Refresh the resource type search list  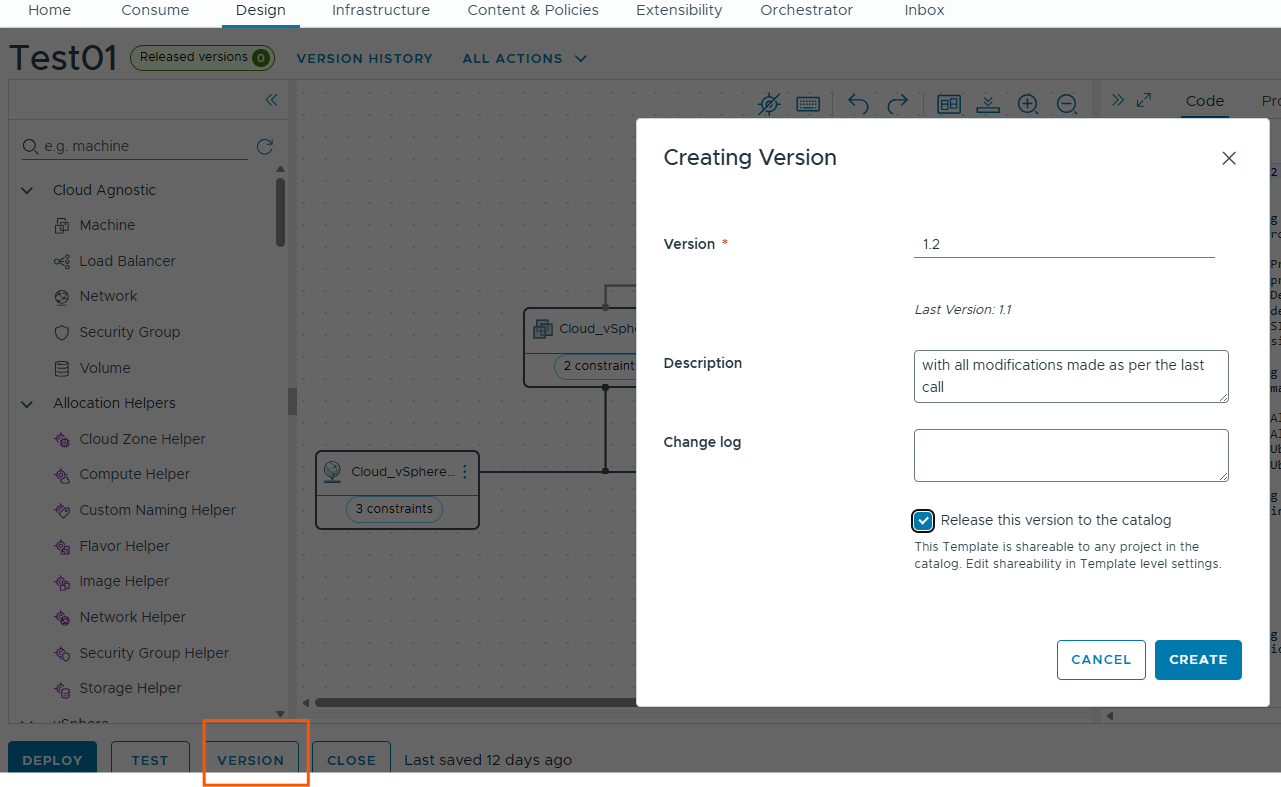[265, 147]
